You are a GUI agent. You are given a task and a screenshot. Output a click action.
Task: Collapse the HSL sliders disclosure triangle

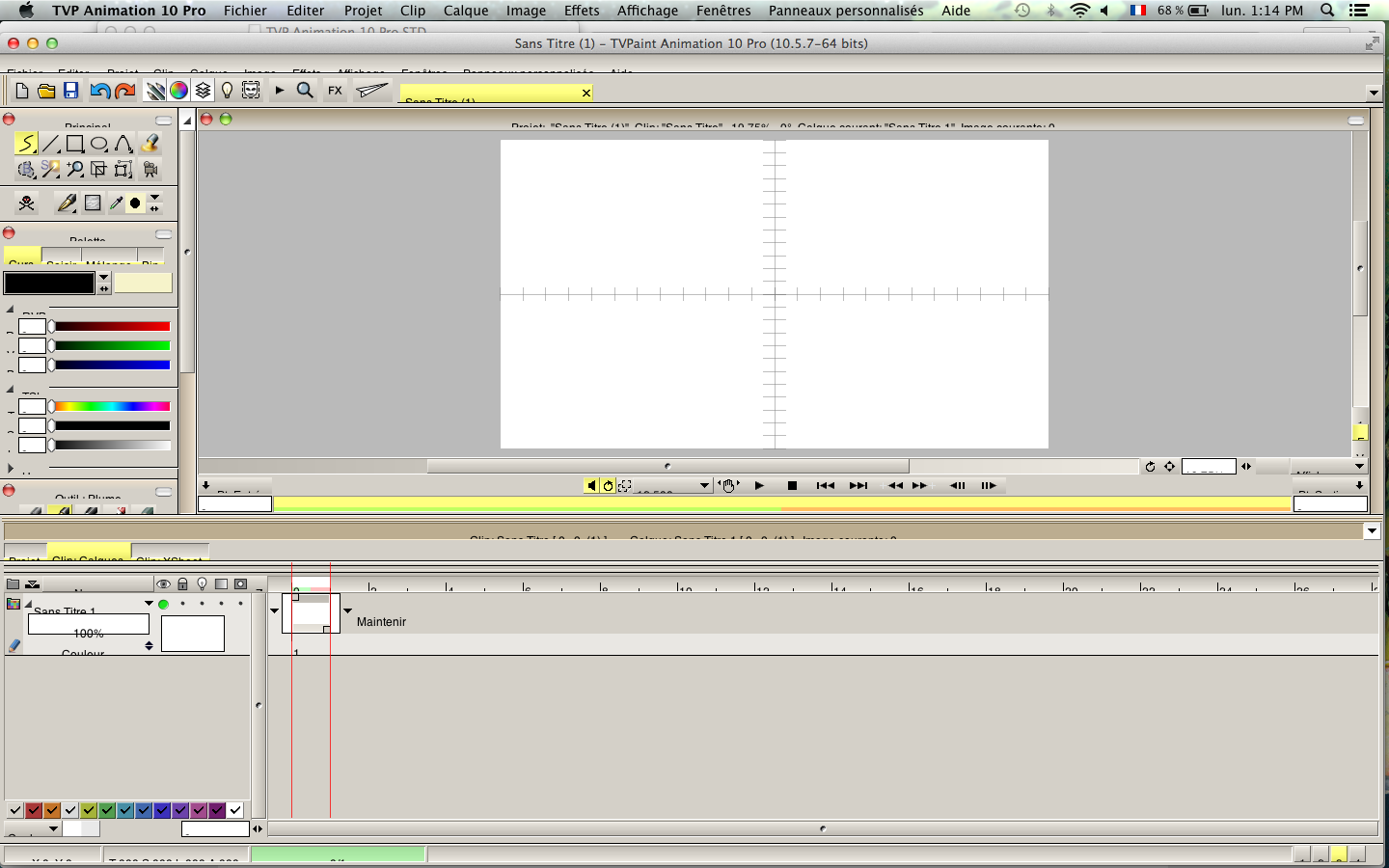[x=11, y=390]
